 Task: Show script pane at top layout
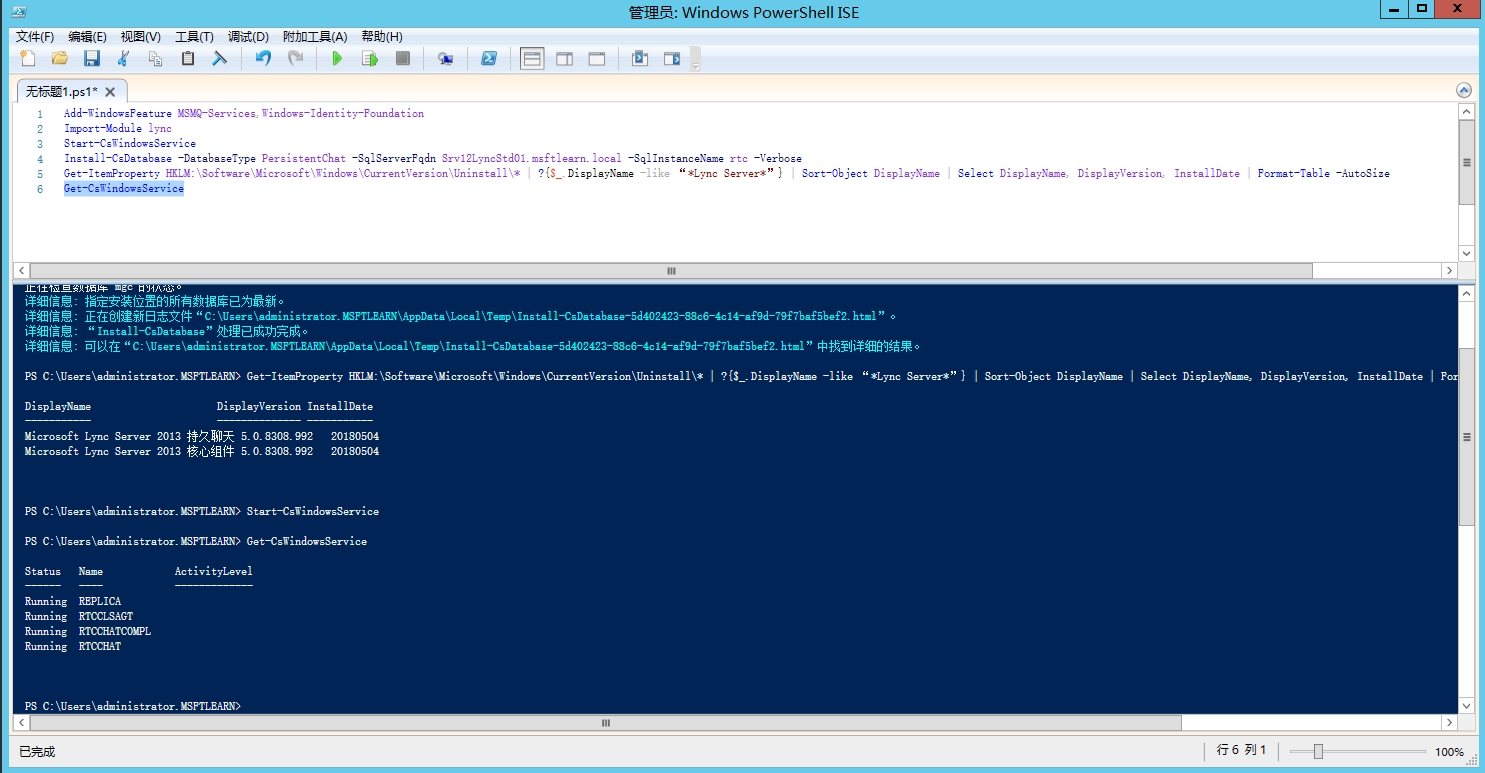532,59
